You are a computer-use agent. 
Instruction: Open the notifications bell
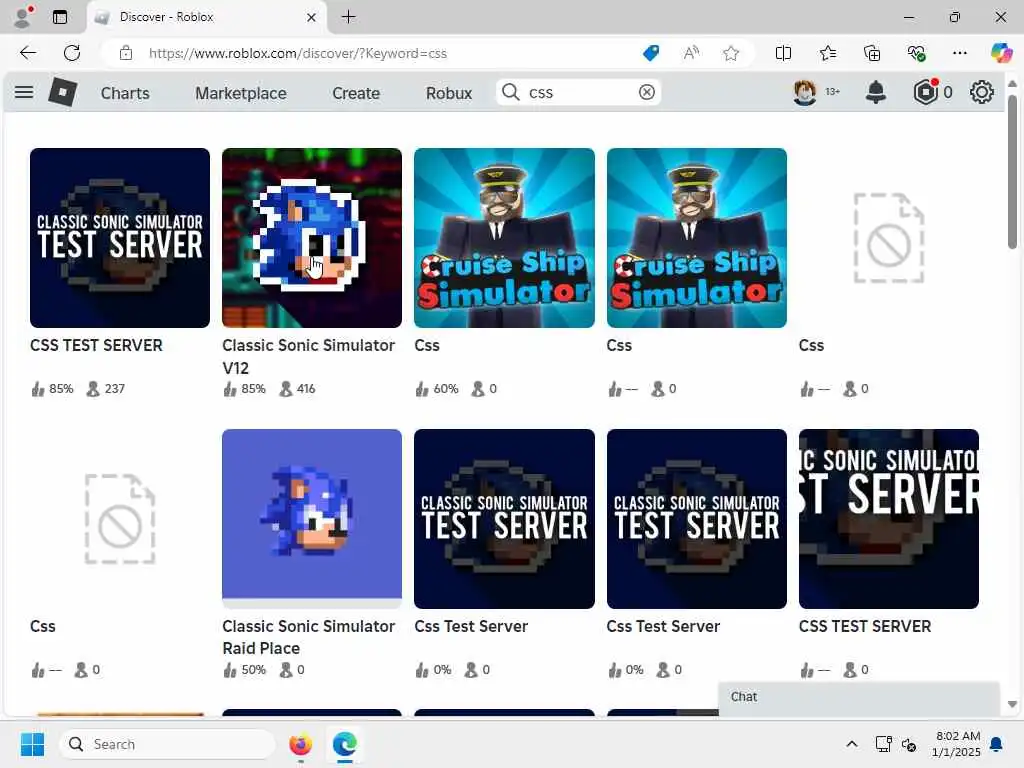pos(876,92)
